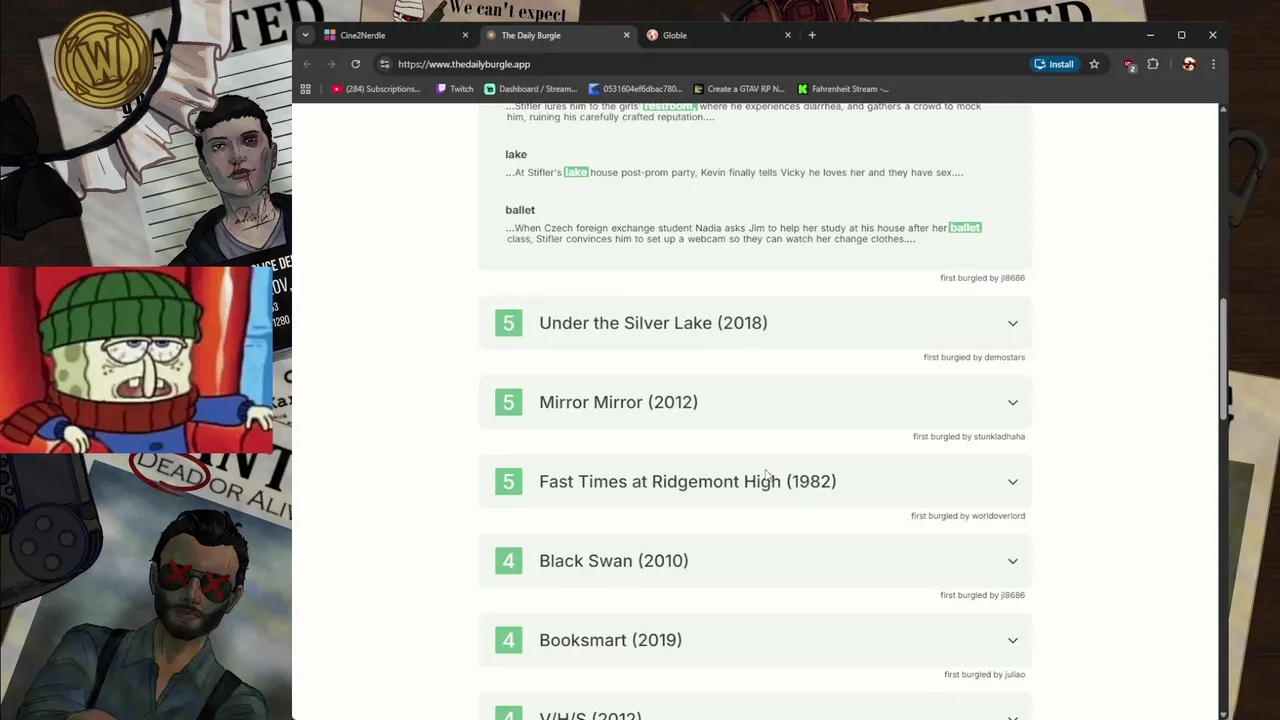
Task: Install The Daily Burgle app
Action: coord(1054,64)
